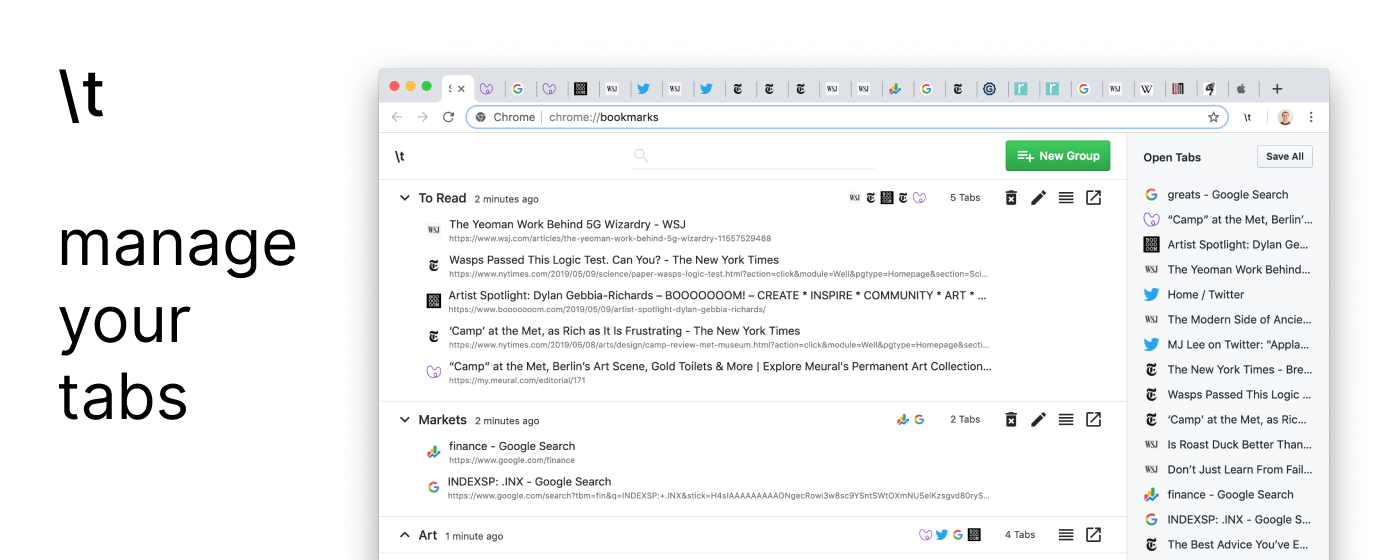Click the search field in the \t header
1400x560 pixels.
point(753,156)
